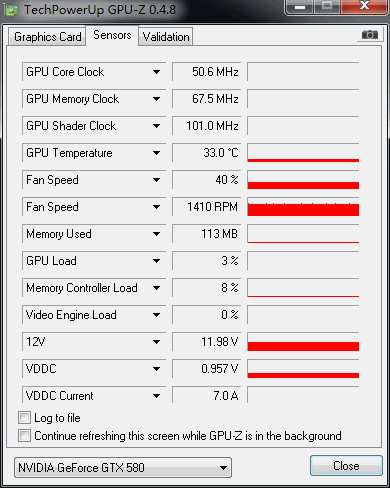The width and height of the screenshot is (390, 488).
Task: Open the VDDC Current dropdown arrow
Action: coord(156,396)
